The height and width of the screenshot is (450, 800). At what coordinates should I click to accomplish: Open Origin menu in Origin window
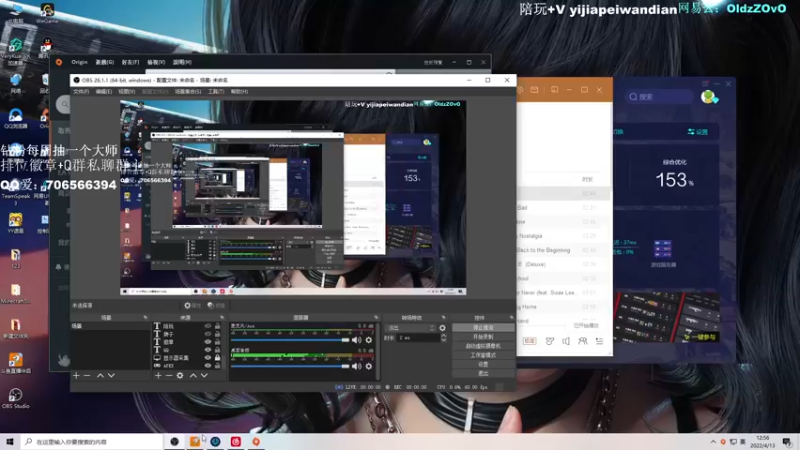point(79,62)
